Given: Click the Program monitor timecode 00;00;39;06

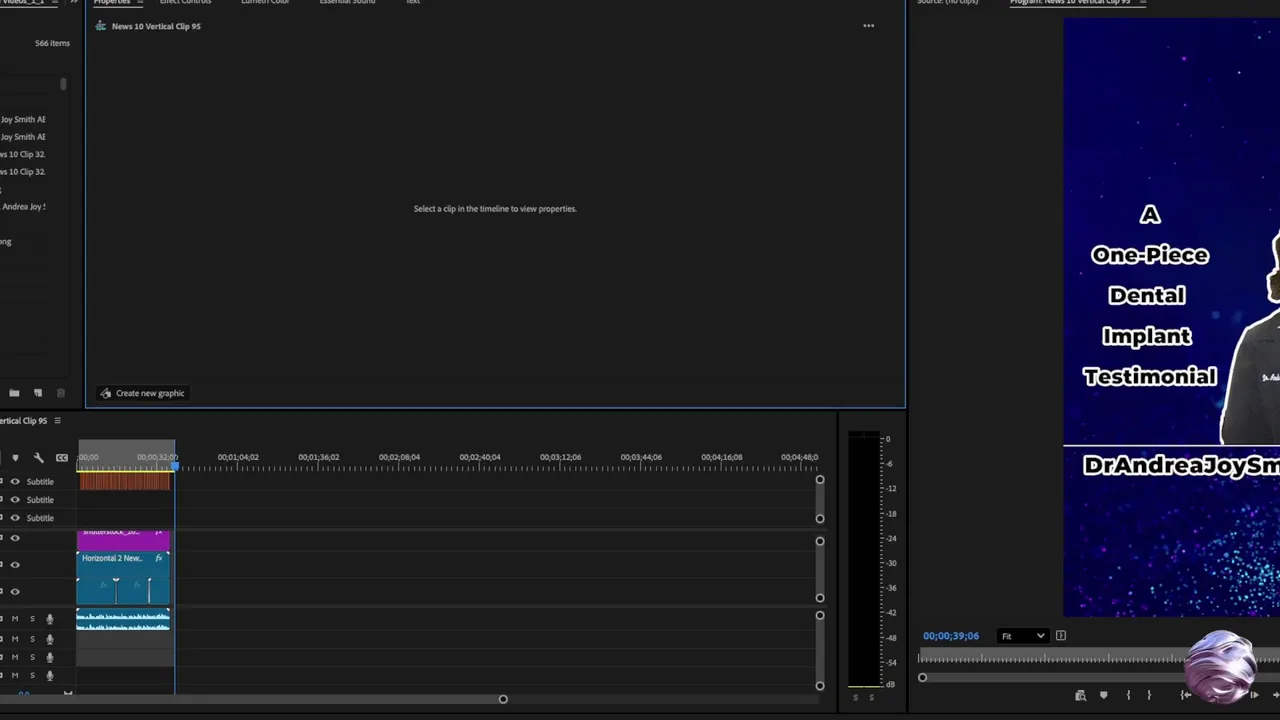Looking at the screenshot, I should [x=951, y=636].
